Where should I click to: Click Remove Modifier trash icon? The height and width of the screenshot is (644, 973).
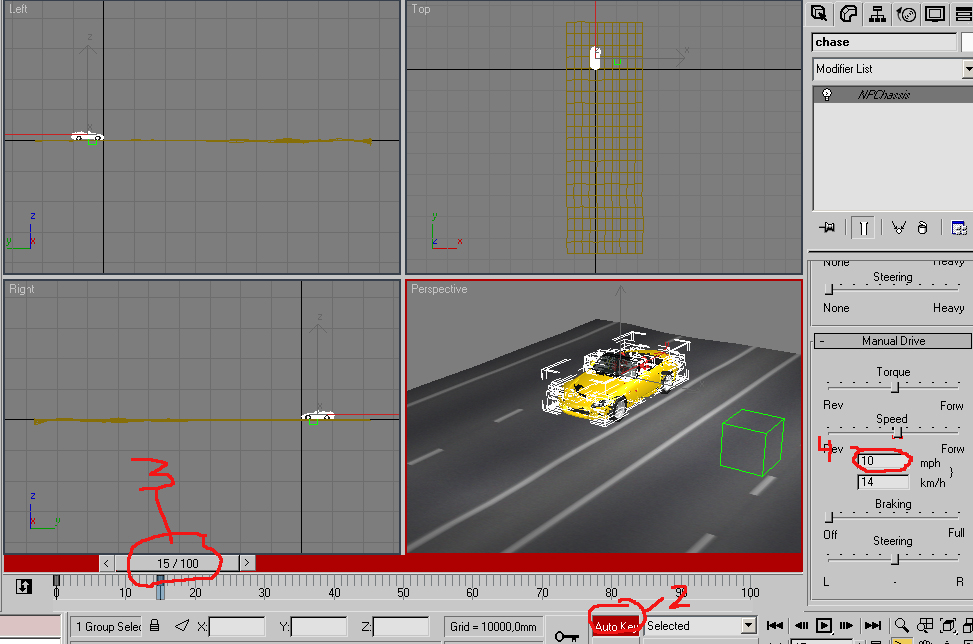(923, 228)
